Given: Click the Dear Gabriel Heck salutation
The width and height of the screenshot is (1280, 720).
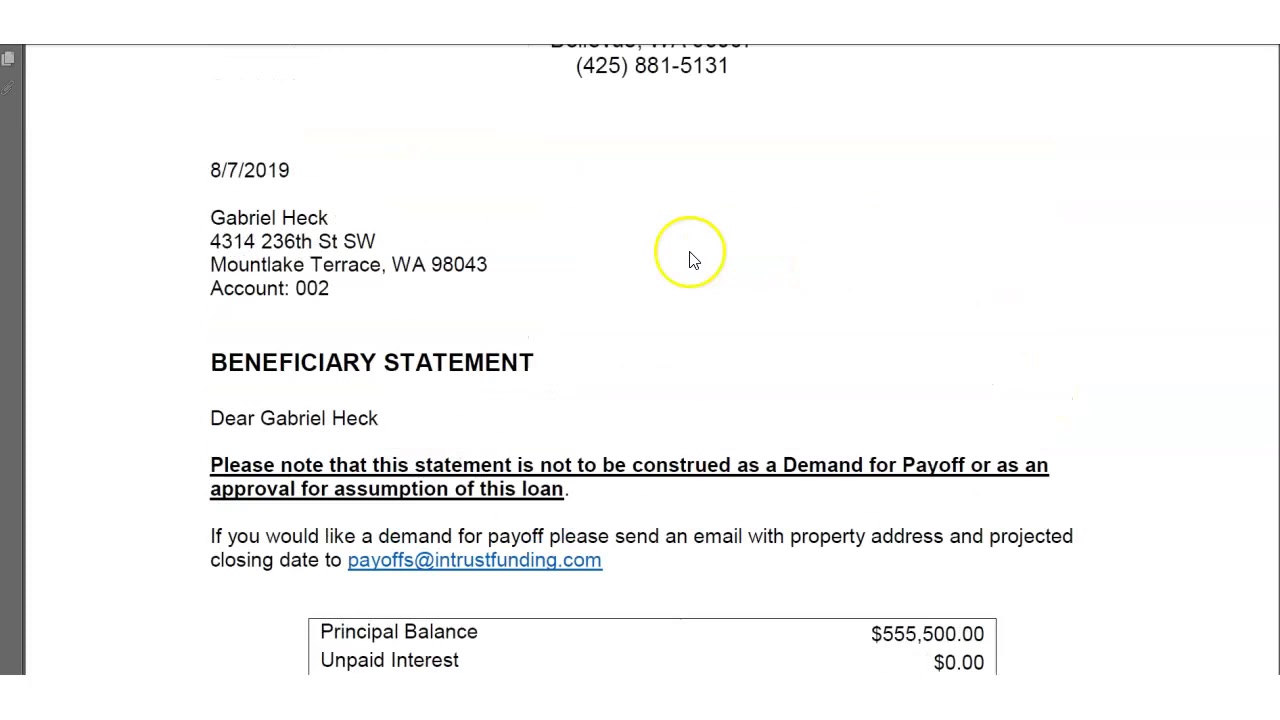Looking at the screenshot, I should click(294, 418).
